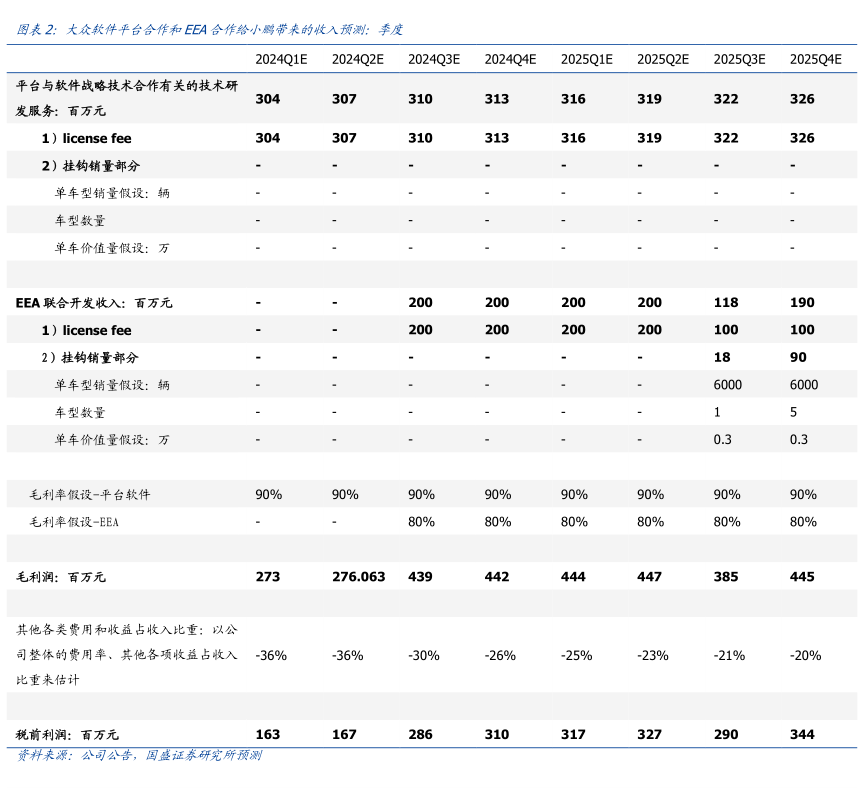Select the 2025Q3E column header
This screenshot has width=865, height=800.
tap(739, 60)
